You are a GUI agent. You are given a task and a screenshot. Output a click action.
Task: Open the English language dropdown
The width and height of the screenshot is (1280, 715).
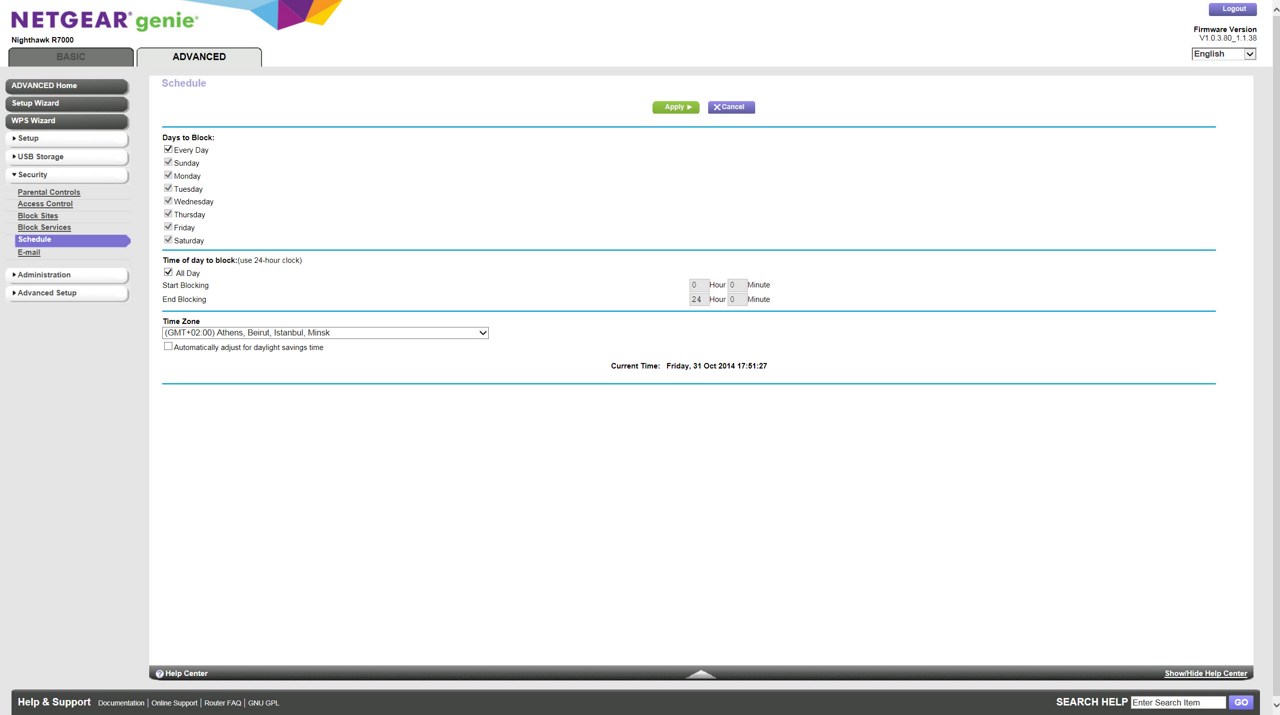[1223, 54]
